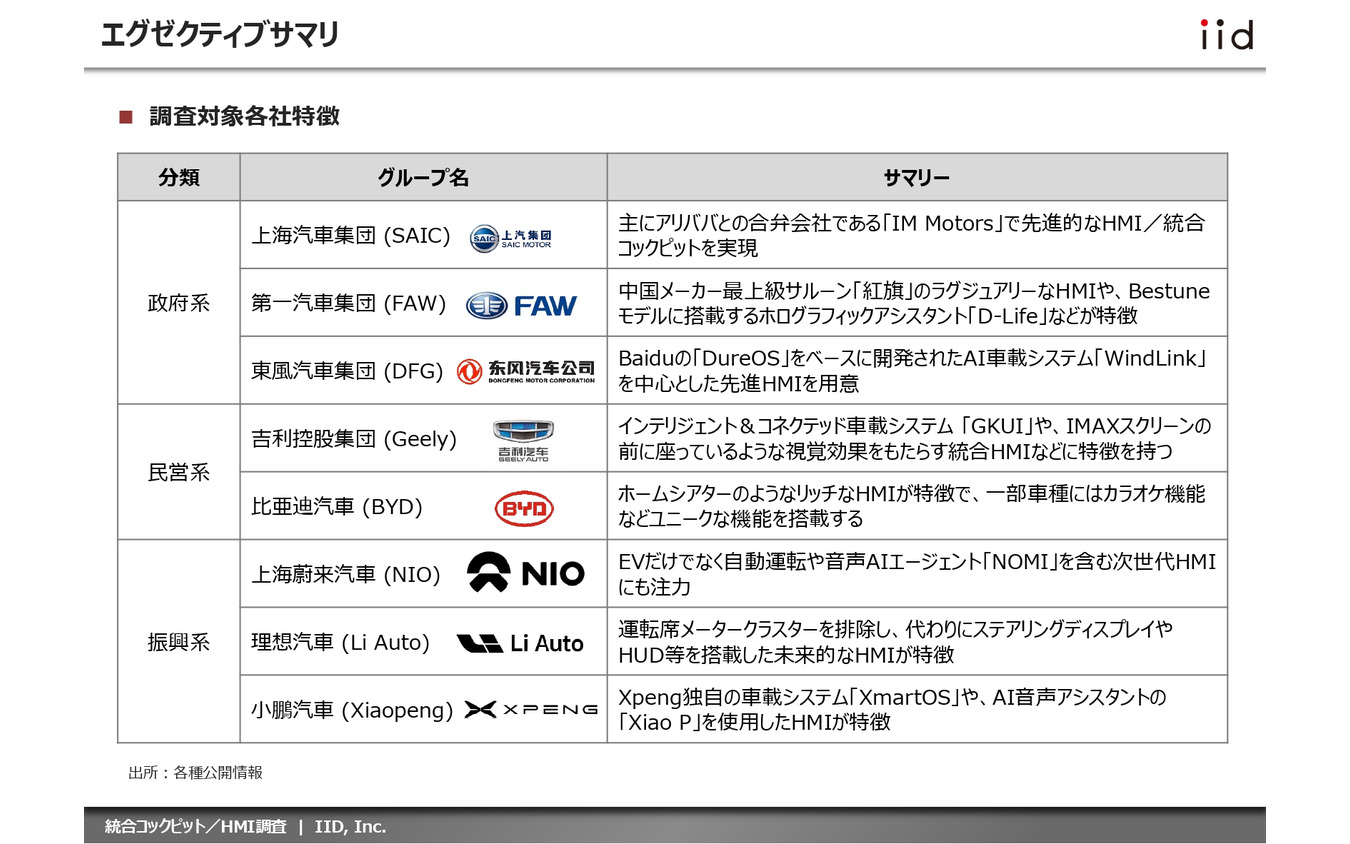The width and height of the screenshot is (1350, 844).
Task: Click the グループ名 column header
Action: pyautogui.click(x=423, y=178)
